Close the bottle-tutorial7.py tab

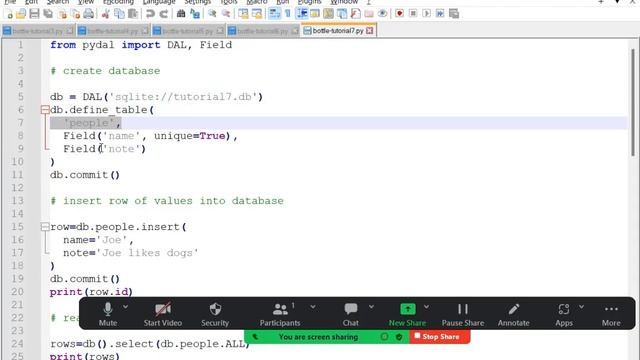(x=370, y=31)
